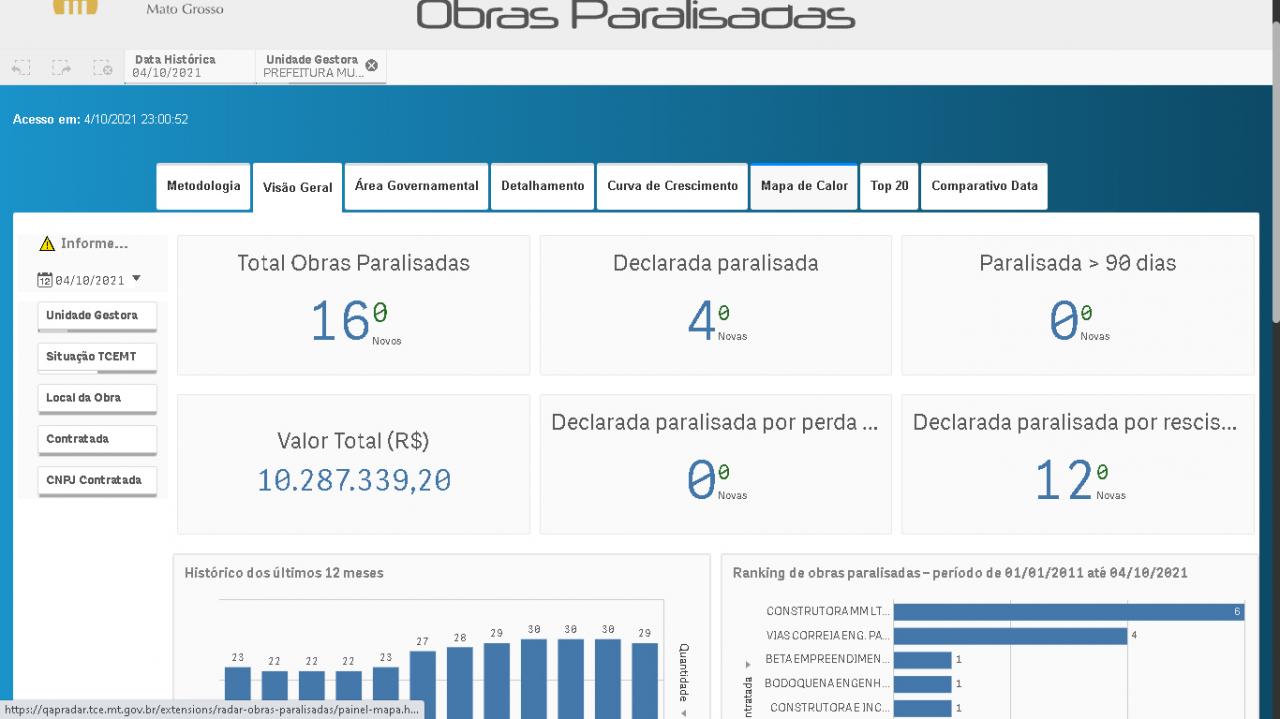Click the warning triangle icon beside Informe

coord(47,244)
